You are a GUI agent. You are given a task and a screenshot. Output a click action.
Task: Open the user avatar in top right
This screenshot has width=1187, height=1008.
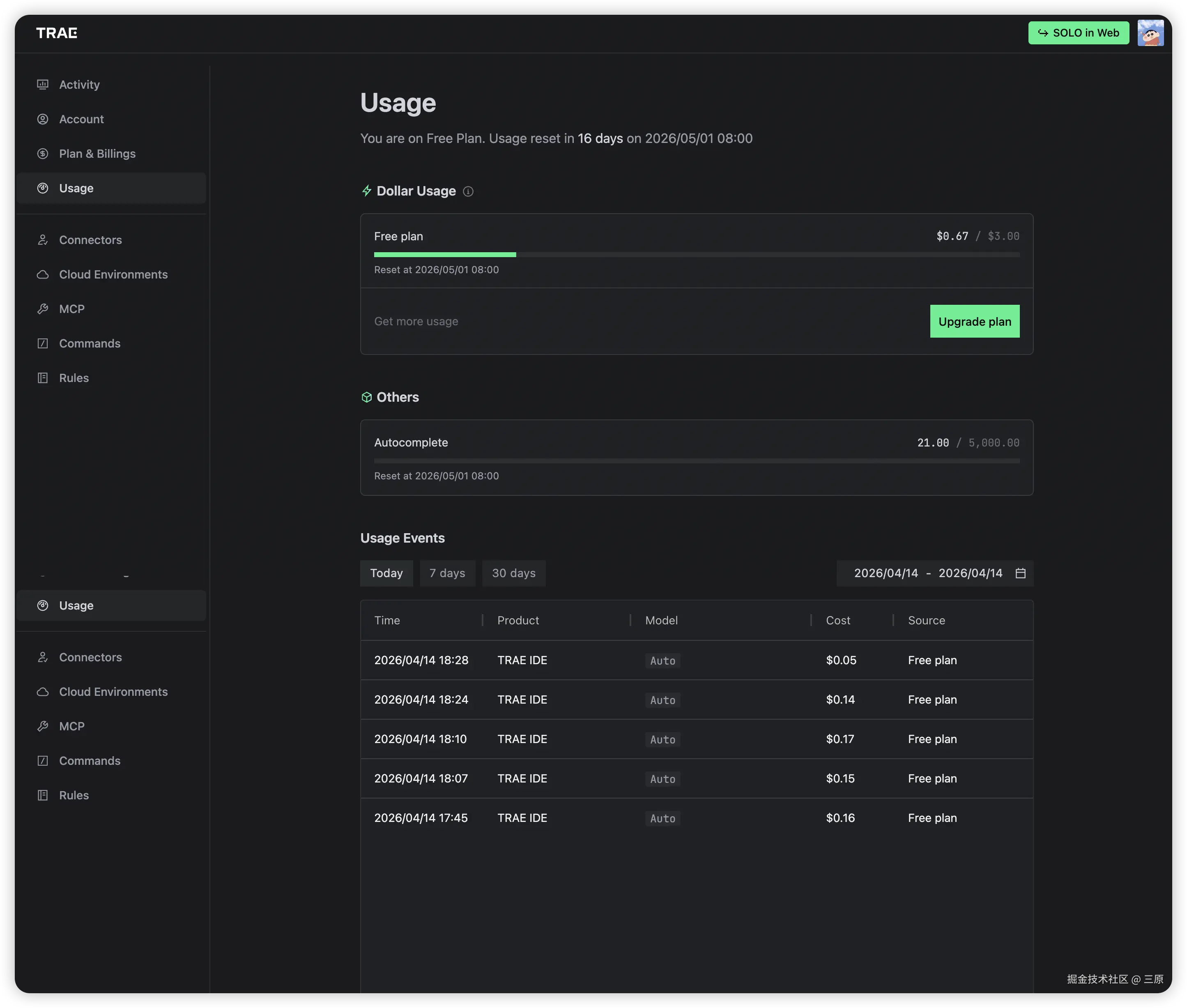1150,33
